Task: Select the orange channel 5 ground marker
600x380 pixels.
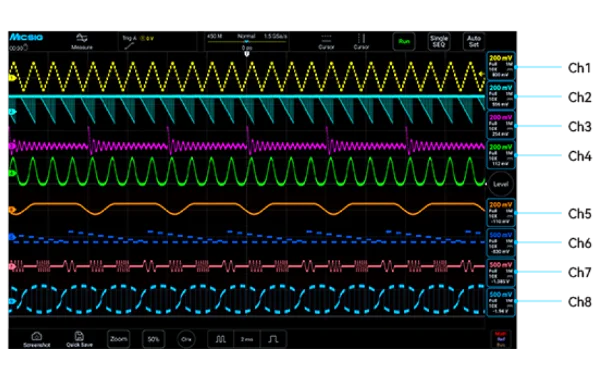Action: [12, 210]
